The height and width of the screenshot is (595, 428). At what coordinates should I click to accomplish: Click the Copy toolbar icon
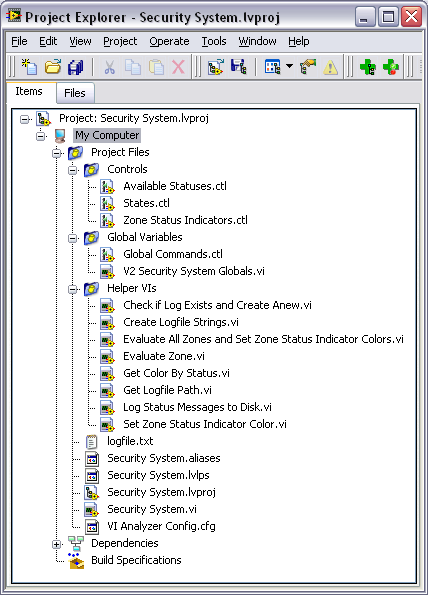tap(133, 67)
